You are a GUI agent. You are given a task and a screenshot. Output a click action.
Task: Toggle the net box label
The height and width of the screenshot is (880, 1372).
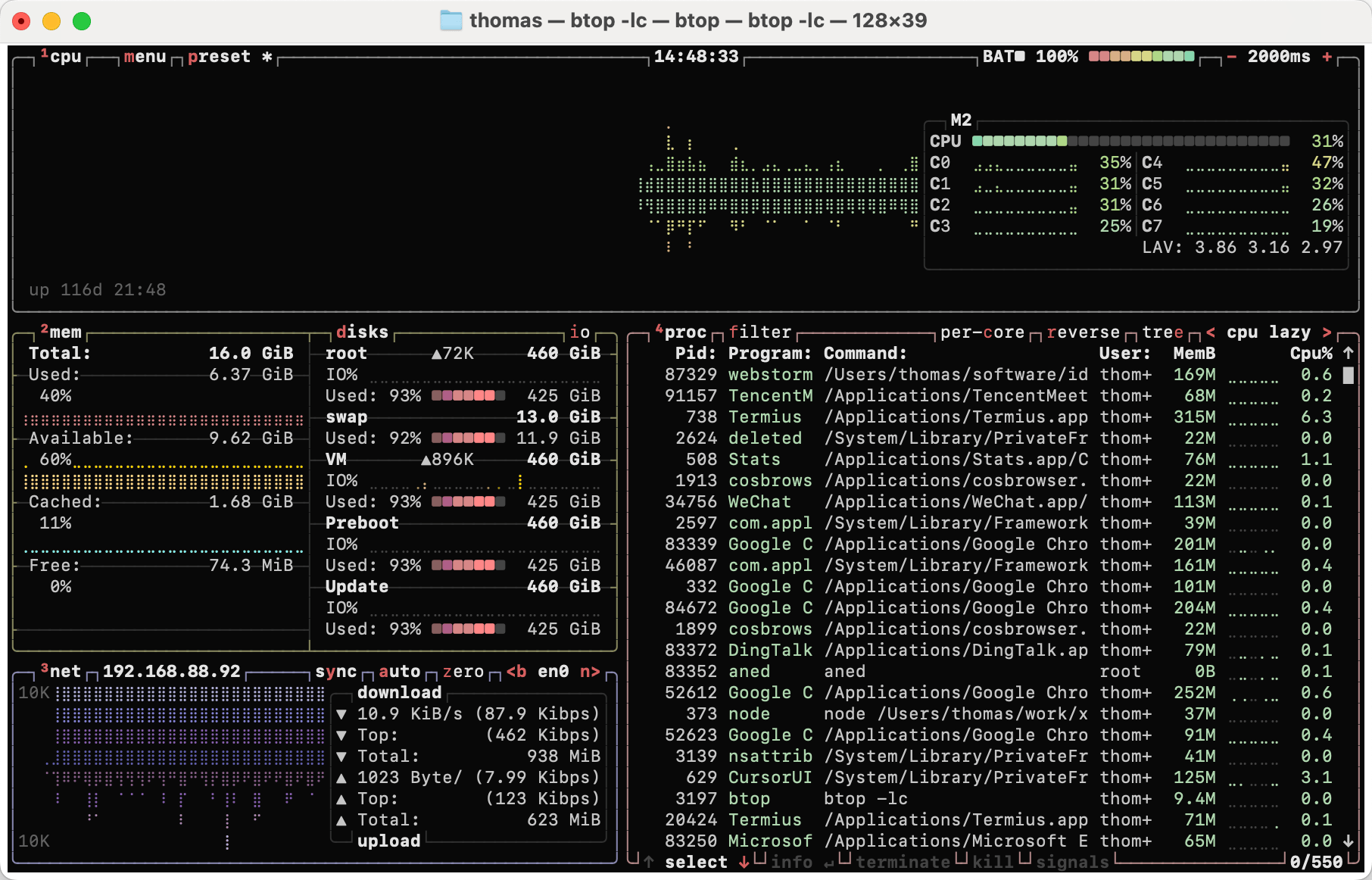click(61, 671)
